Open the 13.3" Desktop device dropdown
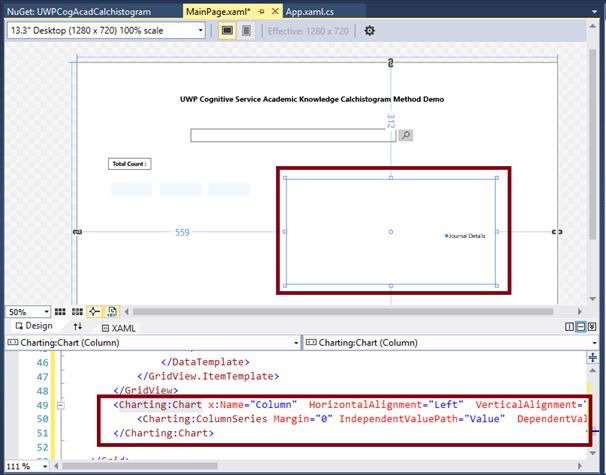Viewport: 606px width, 475px height. click(x=106, y=31)
